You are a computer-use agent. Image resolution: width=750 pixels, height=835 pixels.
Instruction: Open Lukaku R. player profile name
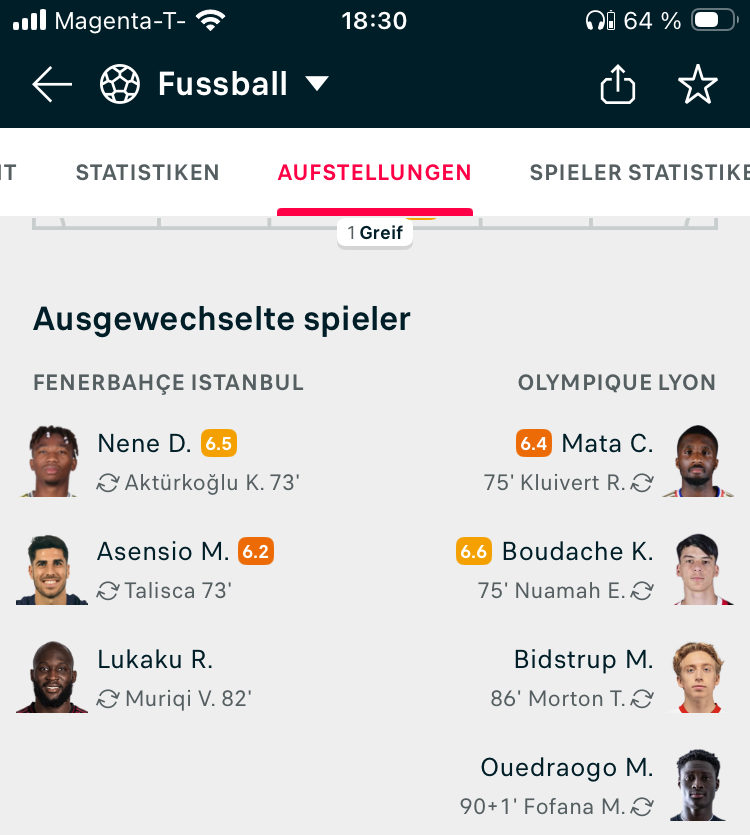pyautogui.click(x=155, y=659)
